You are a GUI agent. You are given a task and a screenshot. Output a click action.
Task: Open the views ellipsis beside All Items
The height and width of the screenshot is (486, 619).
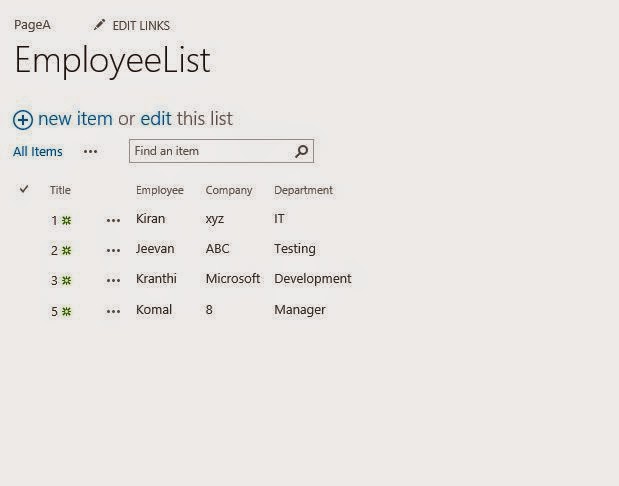[90, 152]
